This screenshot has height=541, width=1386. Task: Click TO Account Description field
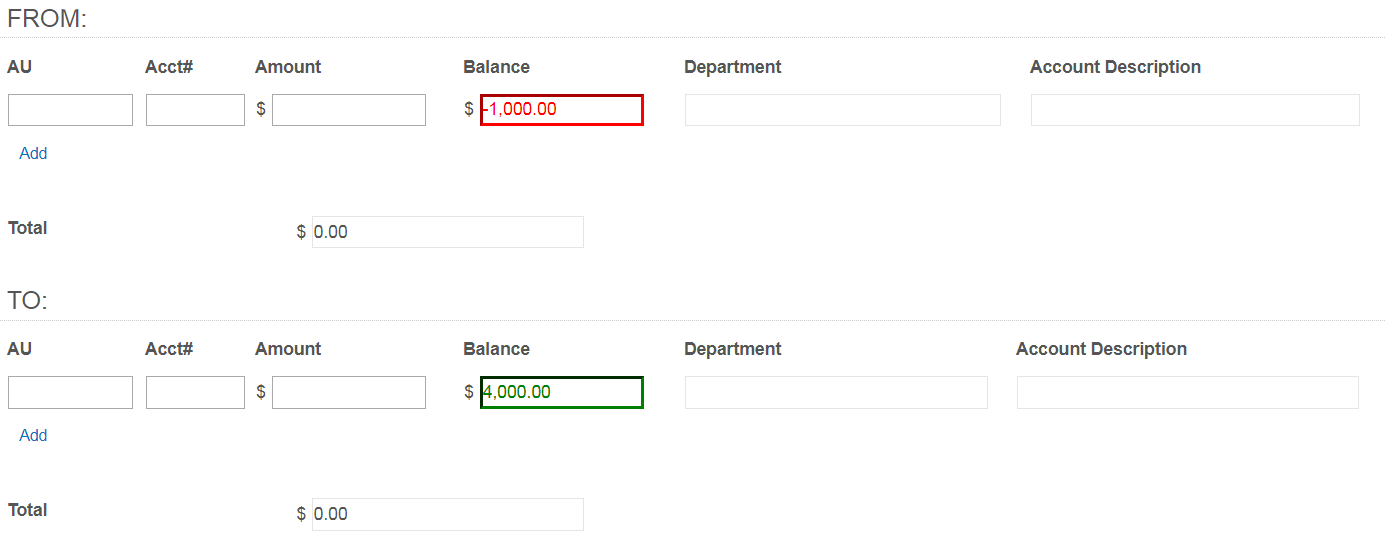pos(1187,392)
